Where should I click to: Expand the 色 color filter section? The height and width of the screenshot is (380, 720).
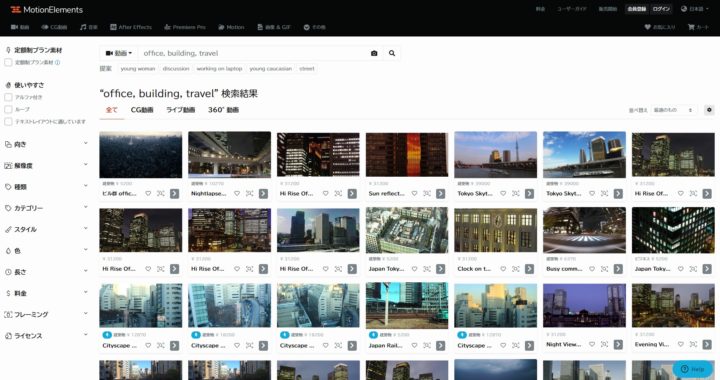(x=46, y=251)
